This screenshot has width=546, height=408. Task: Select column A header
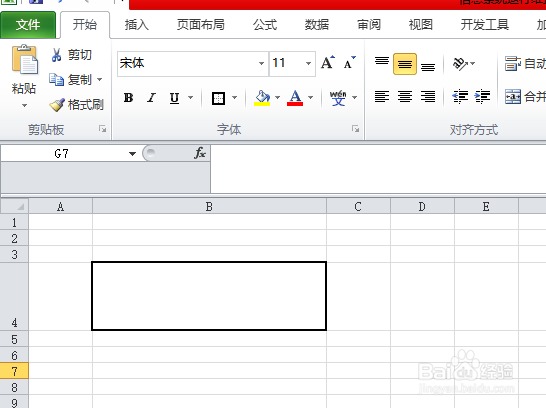pyautogui.click(x=61, y=206)
